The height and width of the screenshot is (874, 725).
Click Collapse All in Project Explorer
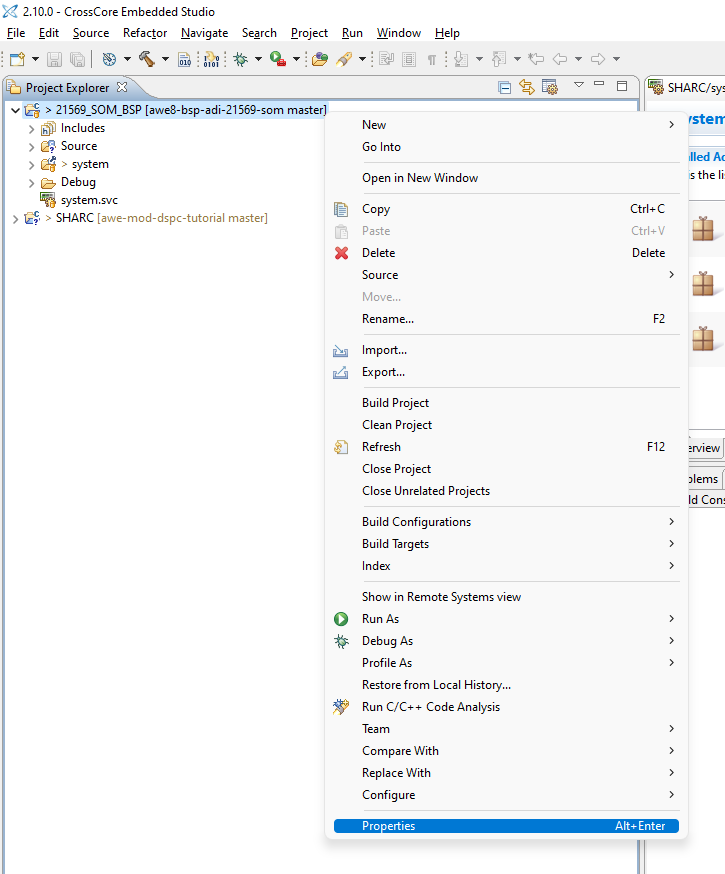click(505, 87)
